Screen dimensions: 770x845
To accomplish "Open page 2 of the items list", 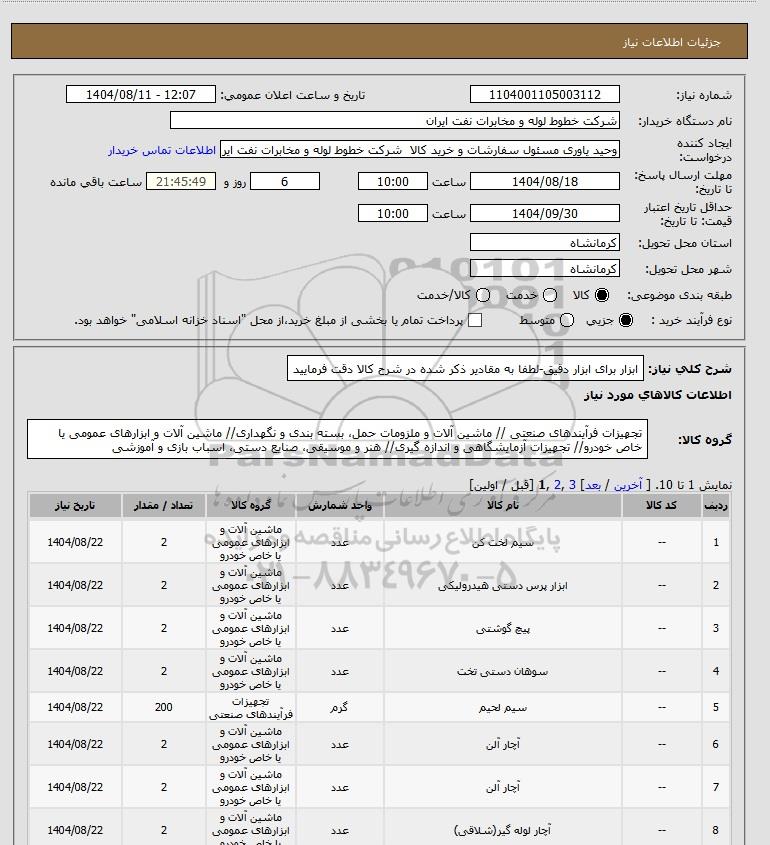I will tap(557, 486).
